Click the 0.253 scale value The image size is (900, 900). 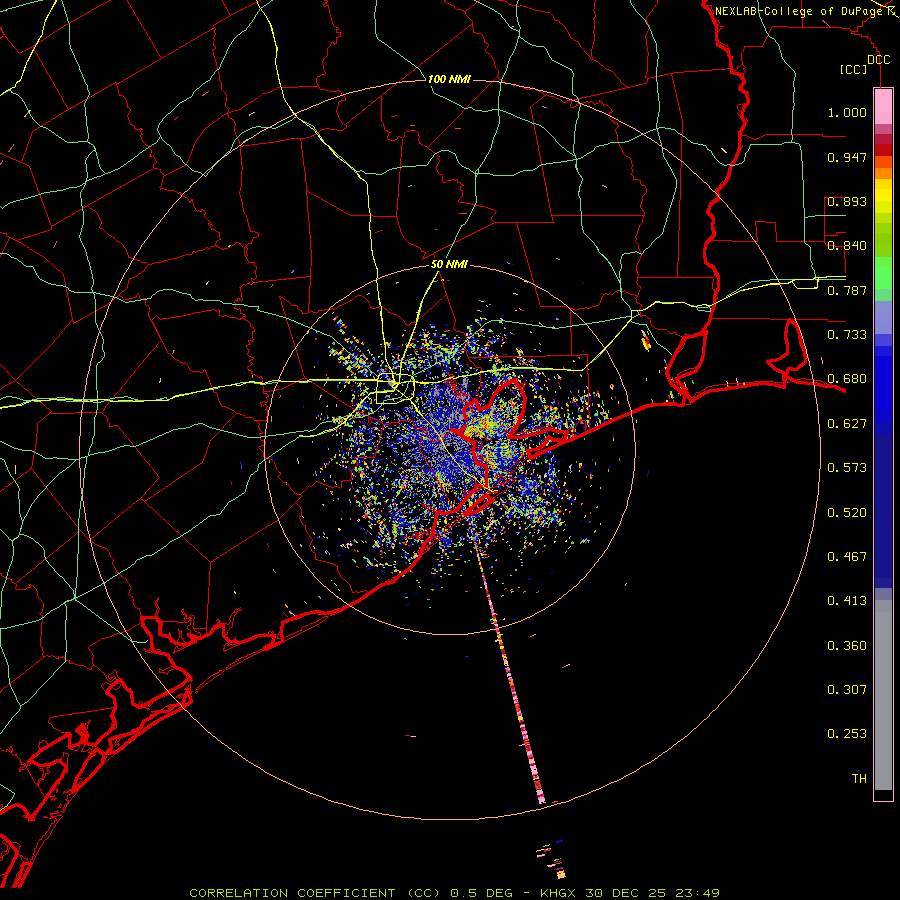(x=847, y=734)
